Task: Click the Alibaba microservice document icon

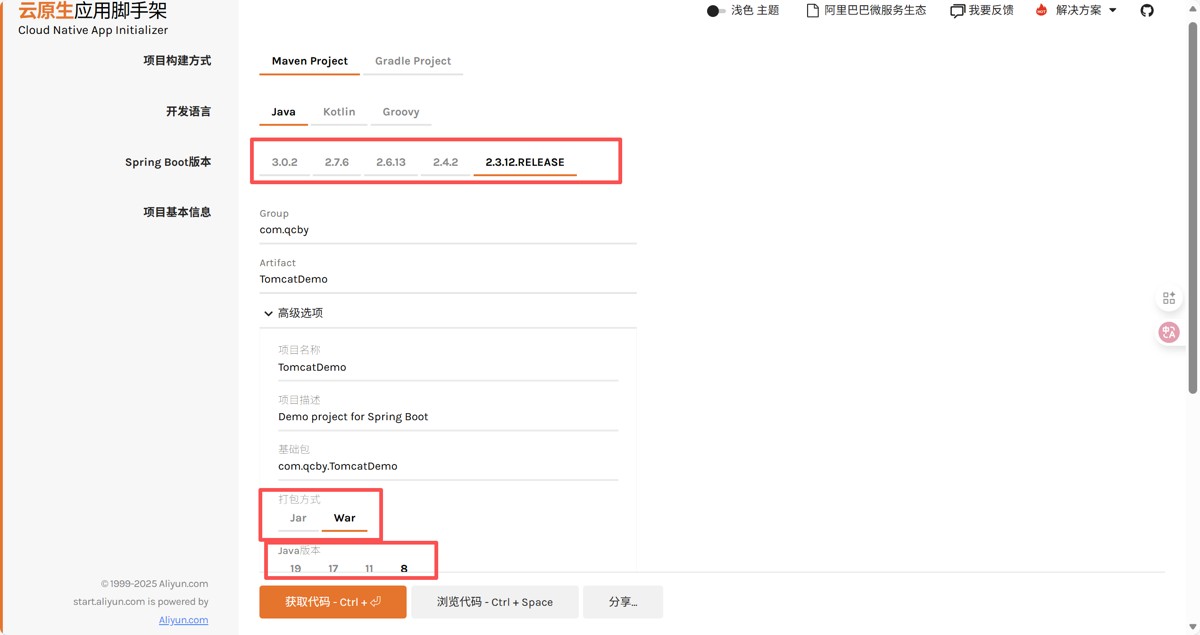Action: pyautogui.click(x=813, y=10)
